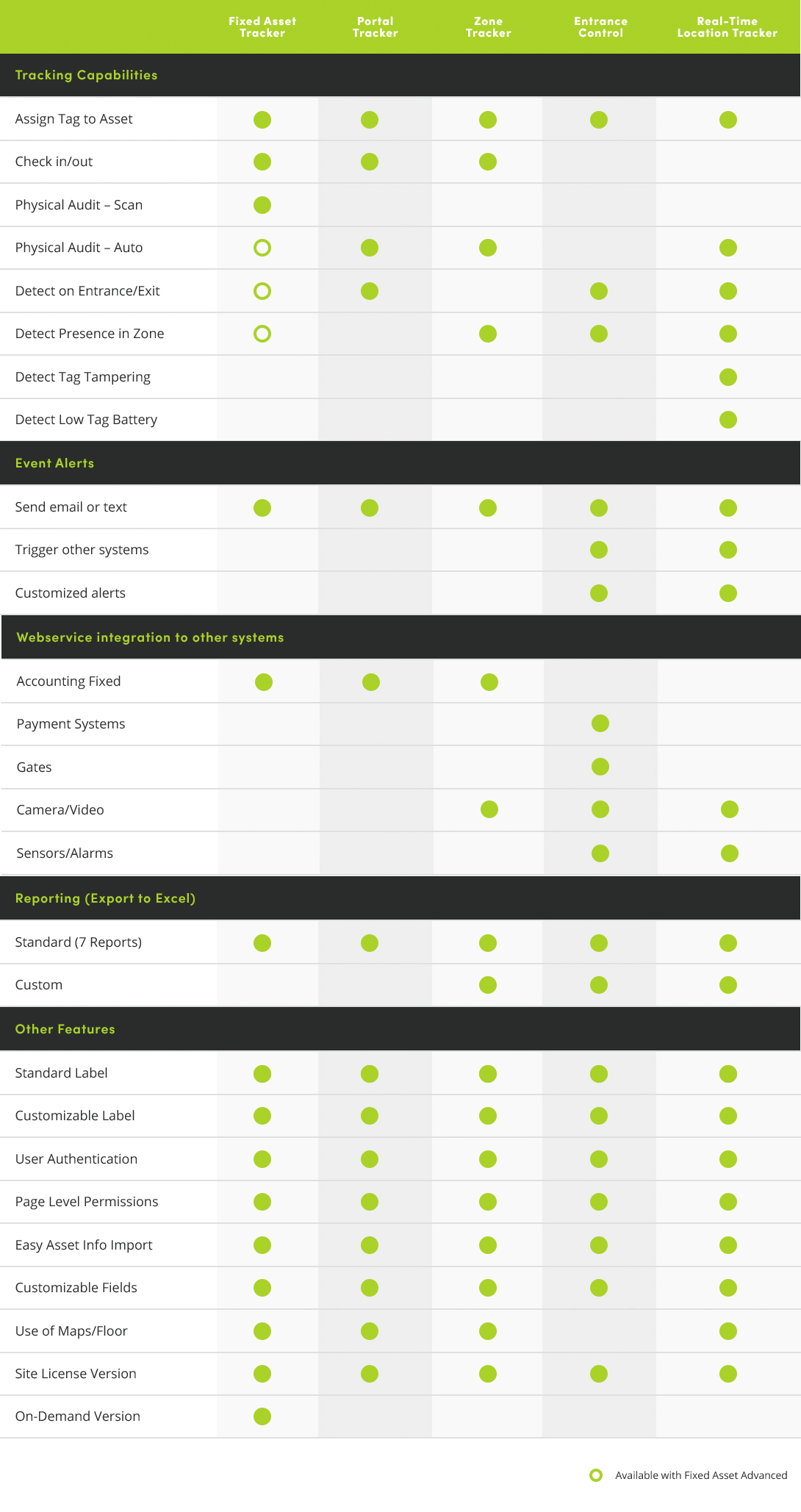Click the Available with Fixed Asset Advanced text
The width and height of the screenshot is (801, 1512).
tap(701, 1475)
